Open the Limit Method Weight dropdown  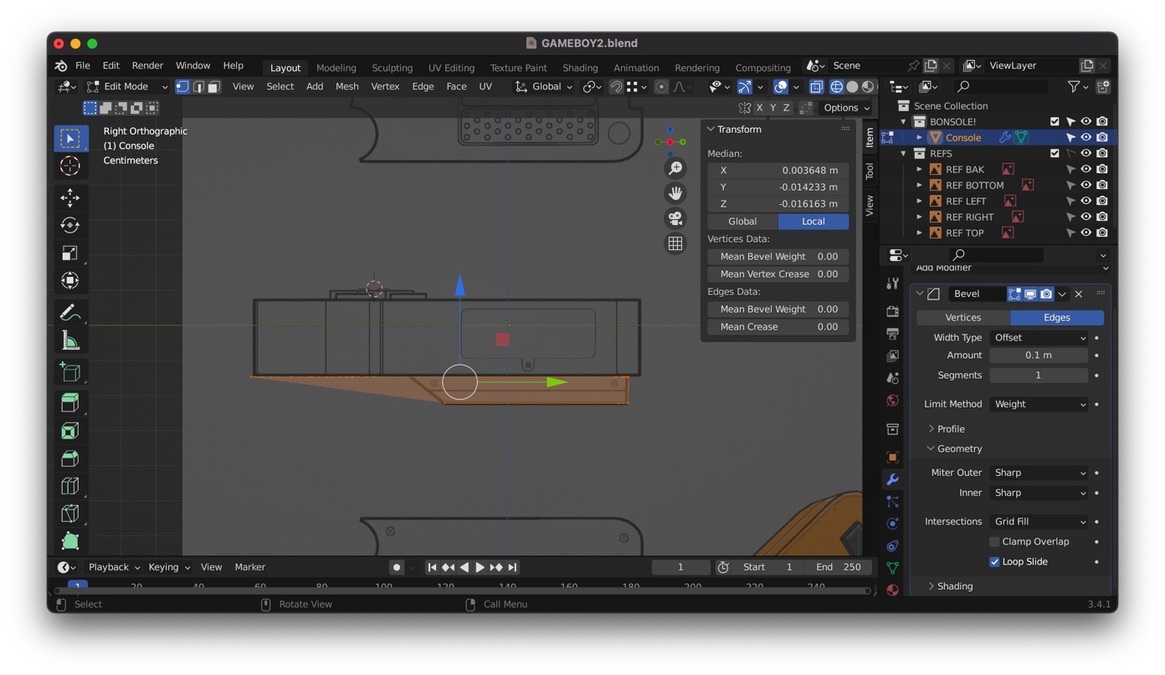point(1038,404)
